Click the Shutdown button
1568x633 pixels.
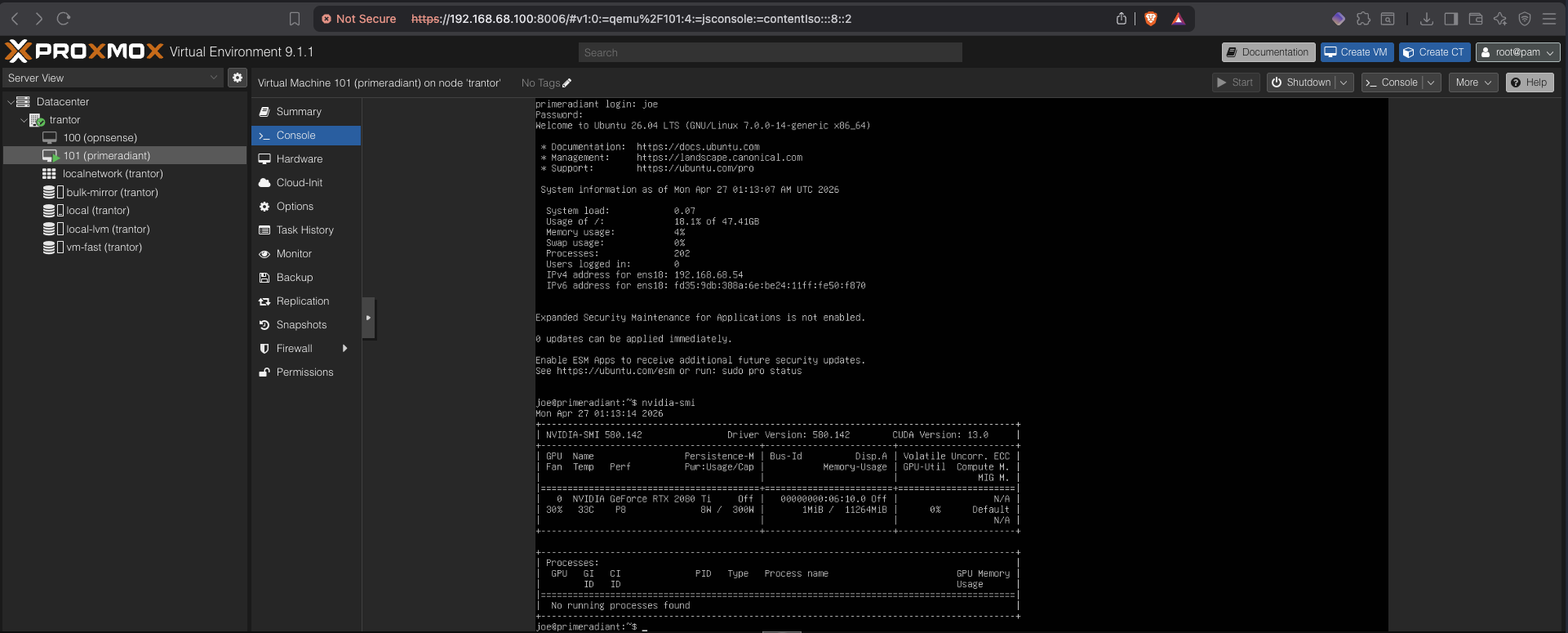tap(1301, 82)
